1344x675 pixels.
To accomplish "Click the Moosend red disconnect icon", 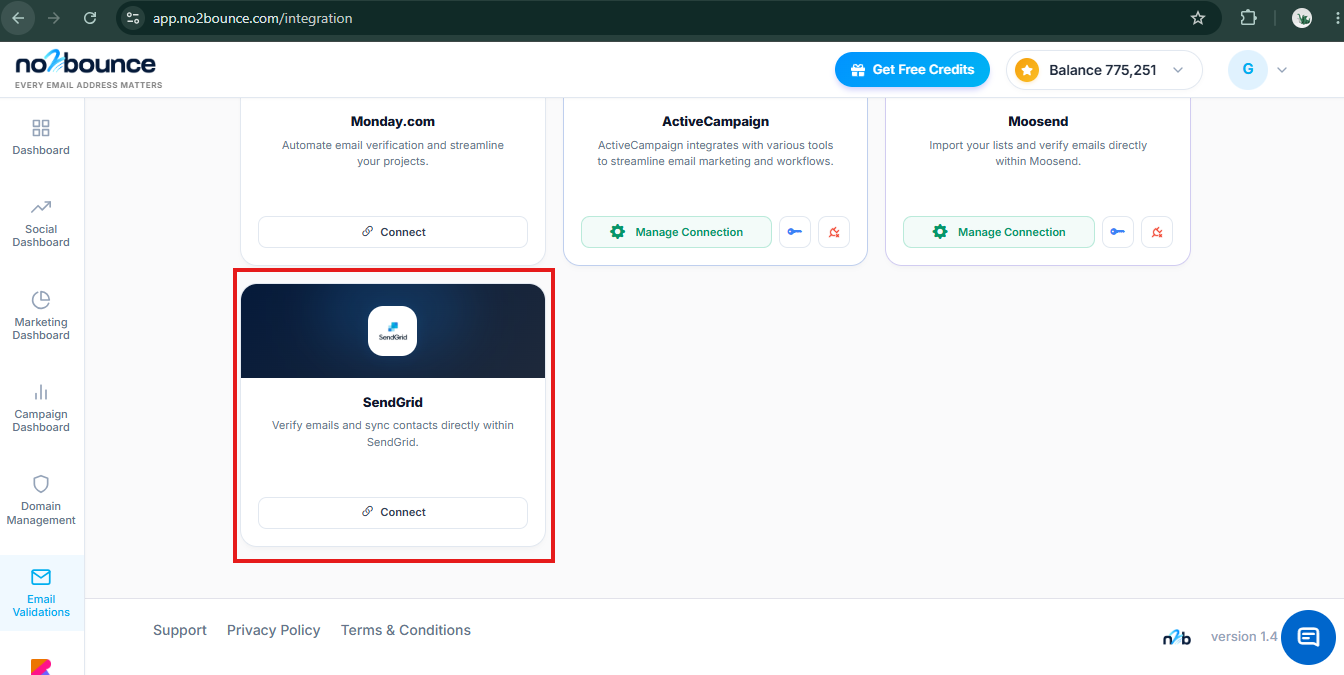I will coord(1157,232).
